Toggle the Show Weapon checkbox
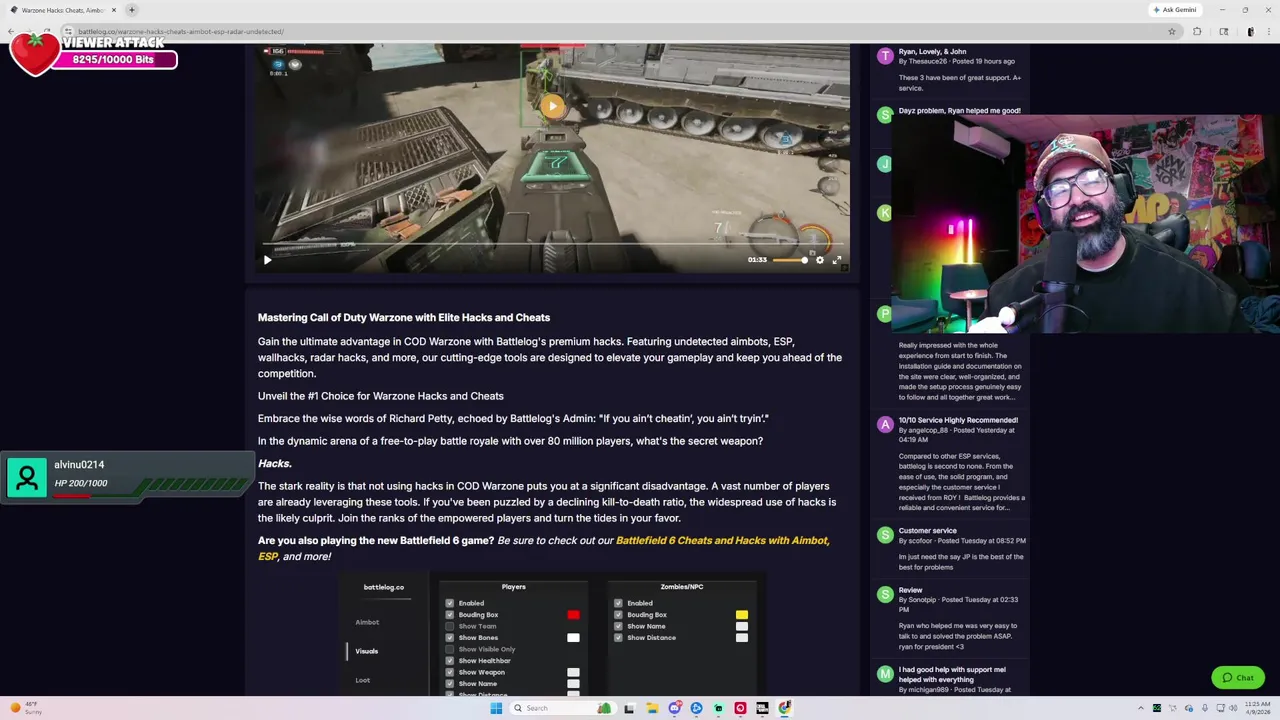The image size is (1280, 720). [449, 672]
